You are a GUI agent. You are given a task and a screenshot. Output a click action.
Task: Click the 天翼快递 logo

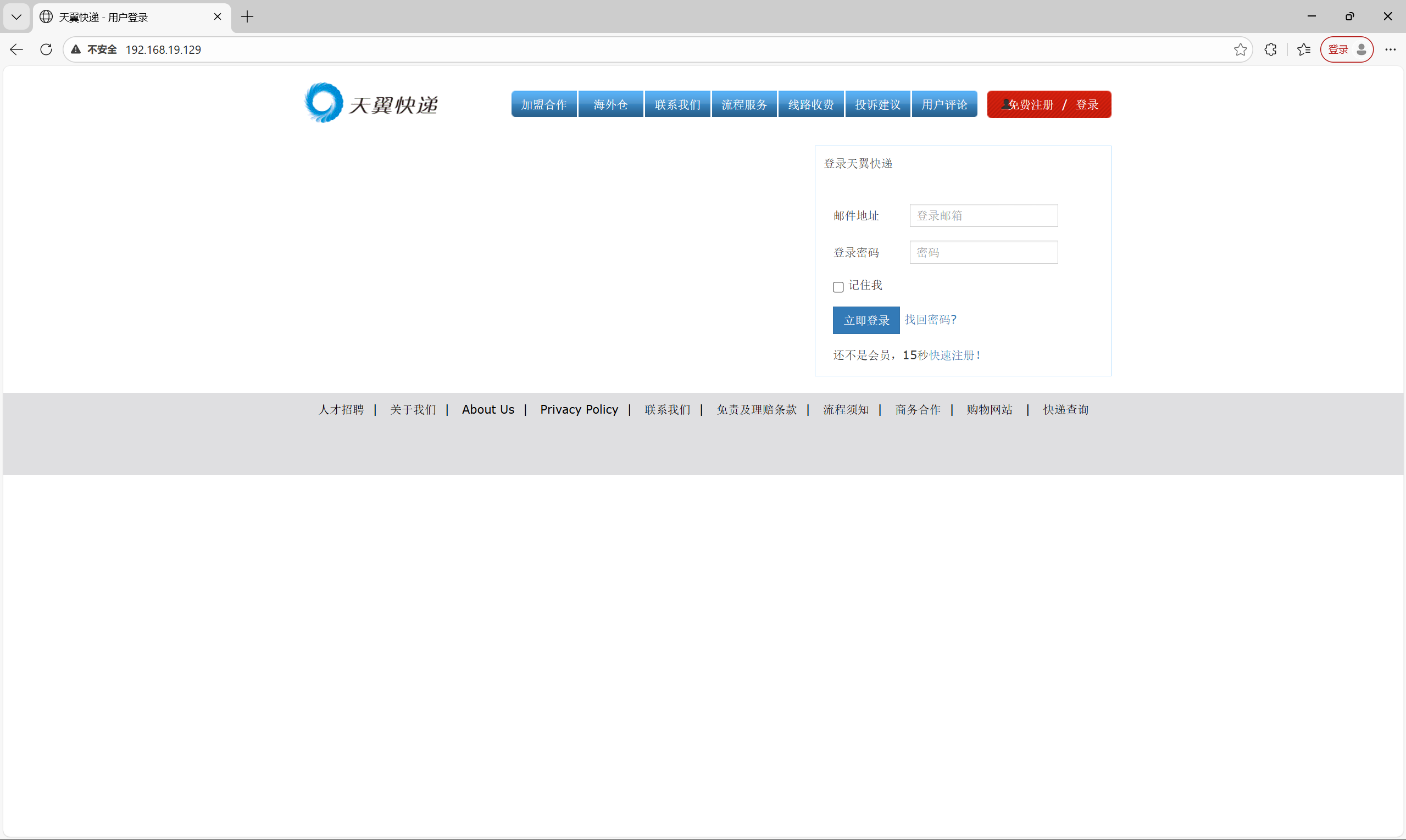tap(371, 104)
